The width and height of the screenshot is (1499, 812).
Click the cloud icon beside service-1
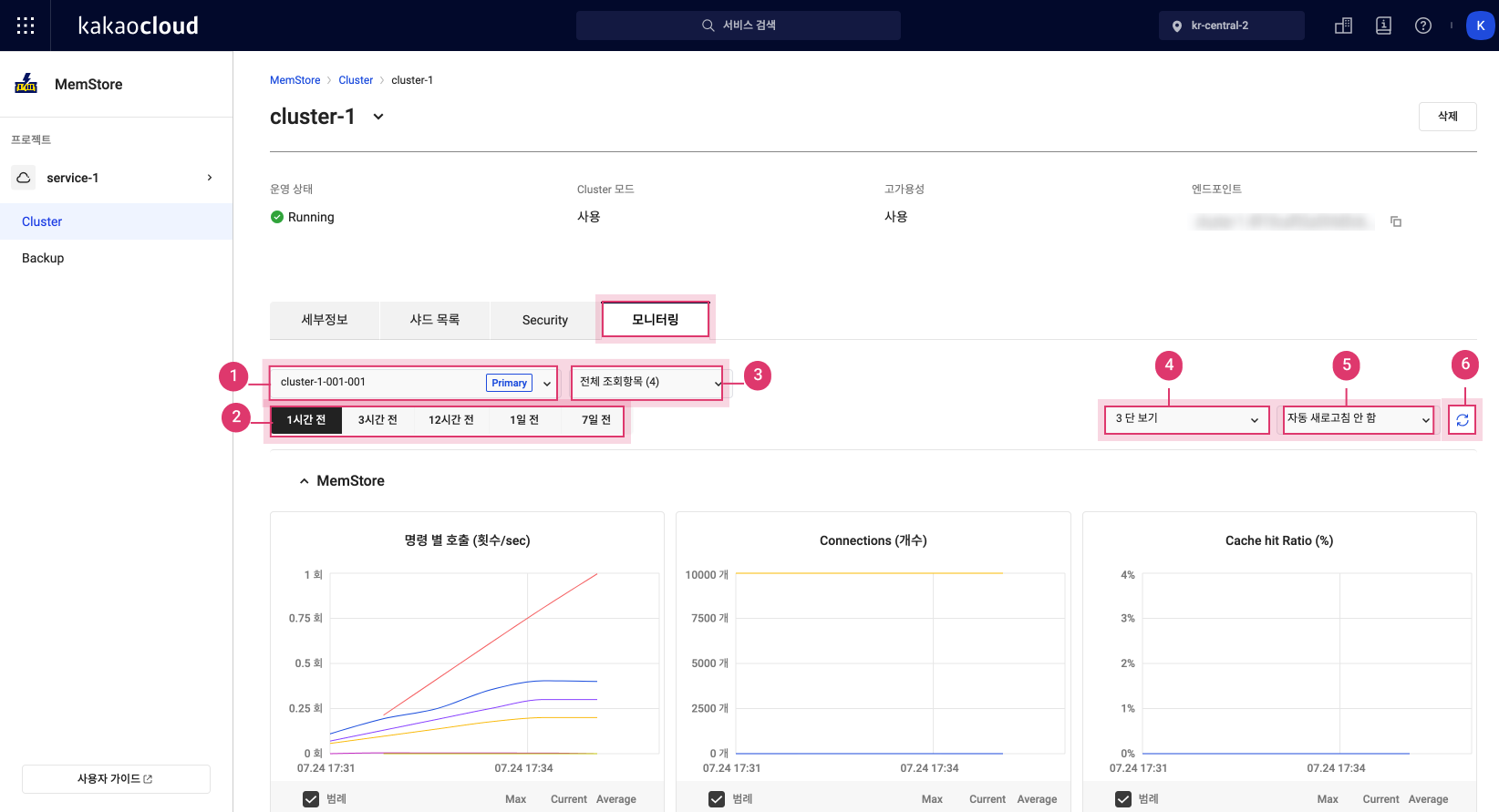[x=24, y=178]
